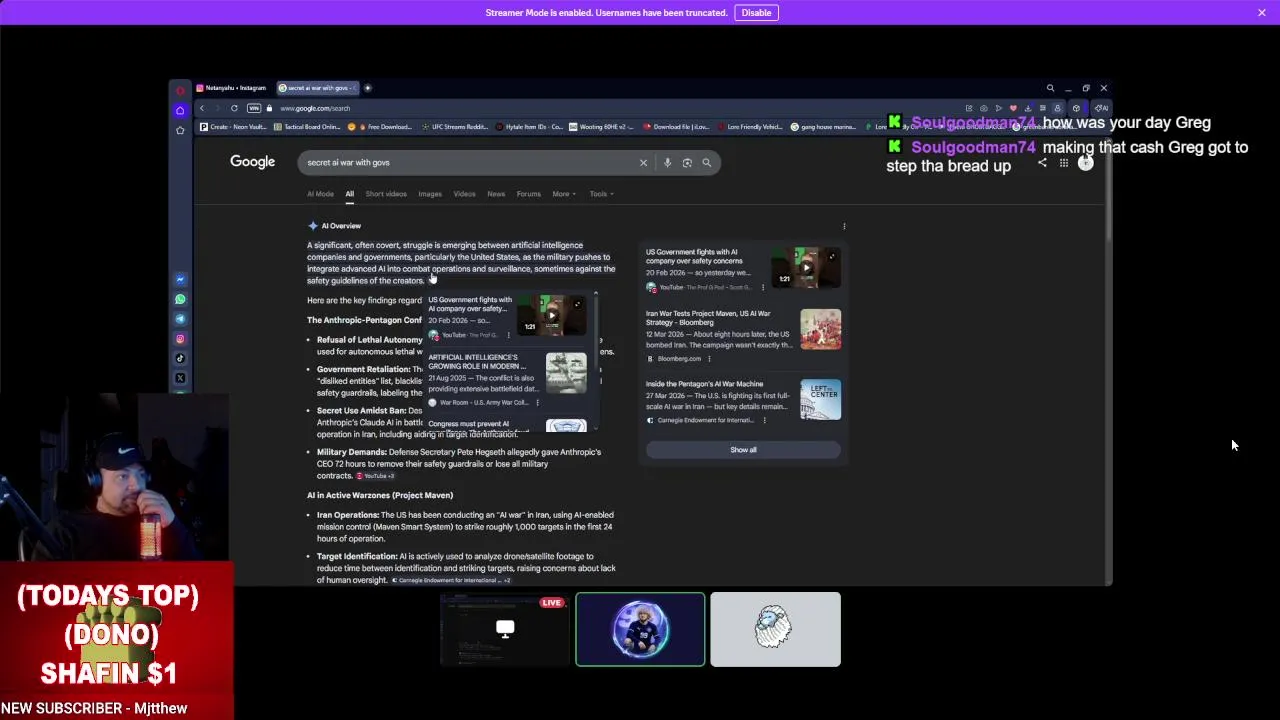This screenshot has width=1280, height=720.
Task: Click the share icon near apps grid
Action: [1042, 163]
